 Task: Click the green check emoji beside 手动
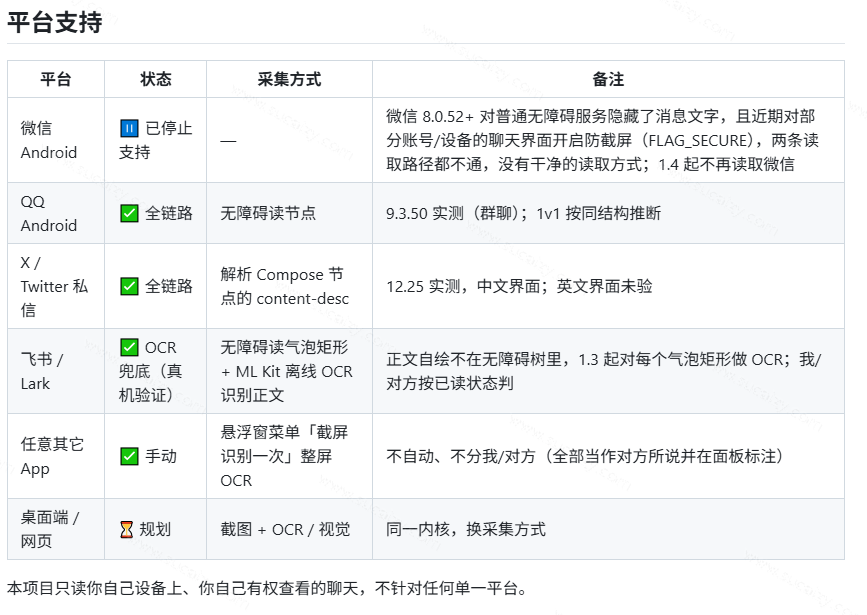click(x=129, y=456)
